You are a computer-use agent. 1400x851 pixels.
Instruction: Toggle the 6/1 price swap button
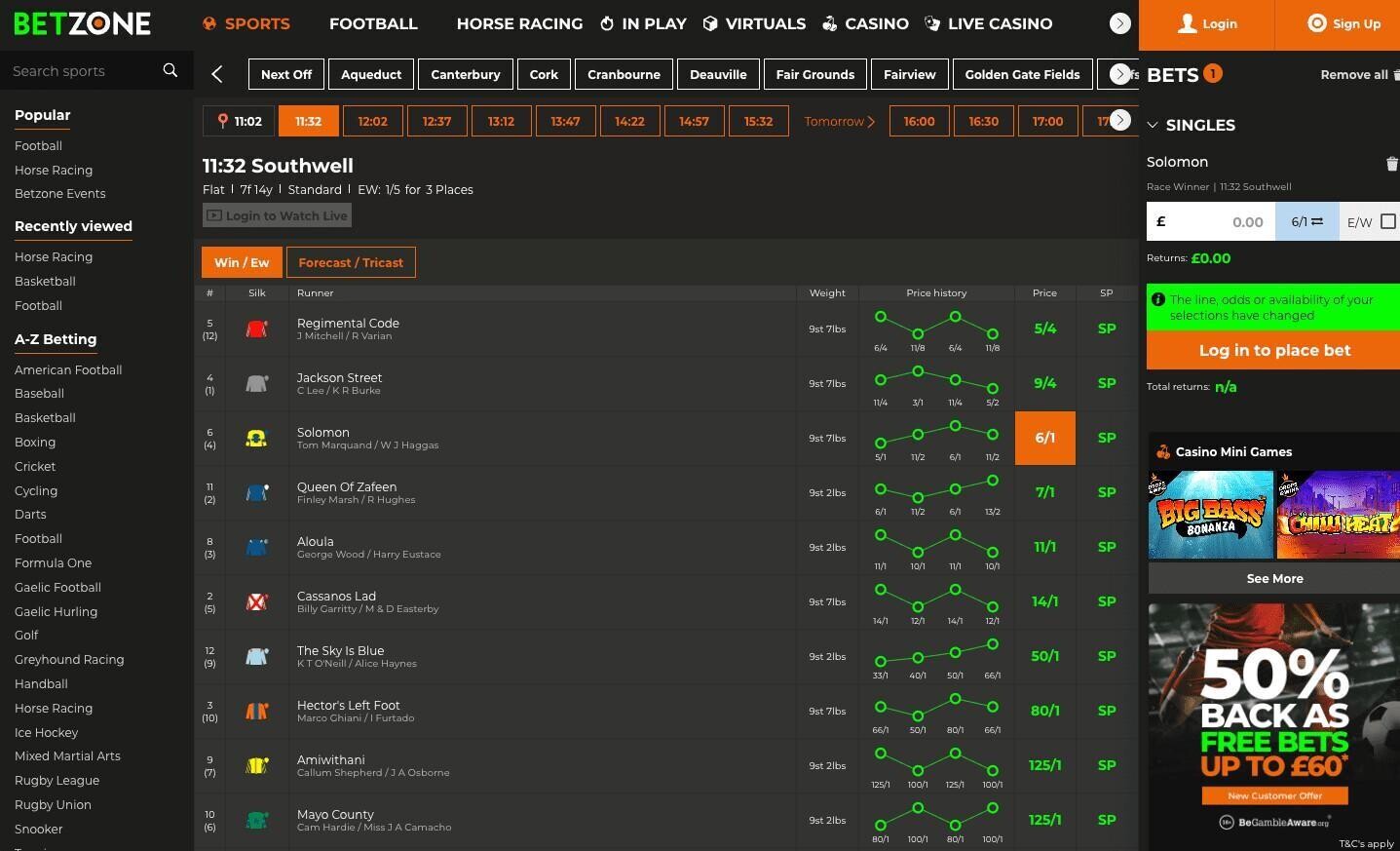point(1307,222)
